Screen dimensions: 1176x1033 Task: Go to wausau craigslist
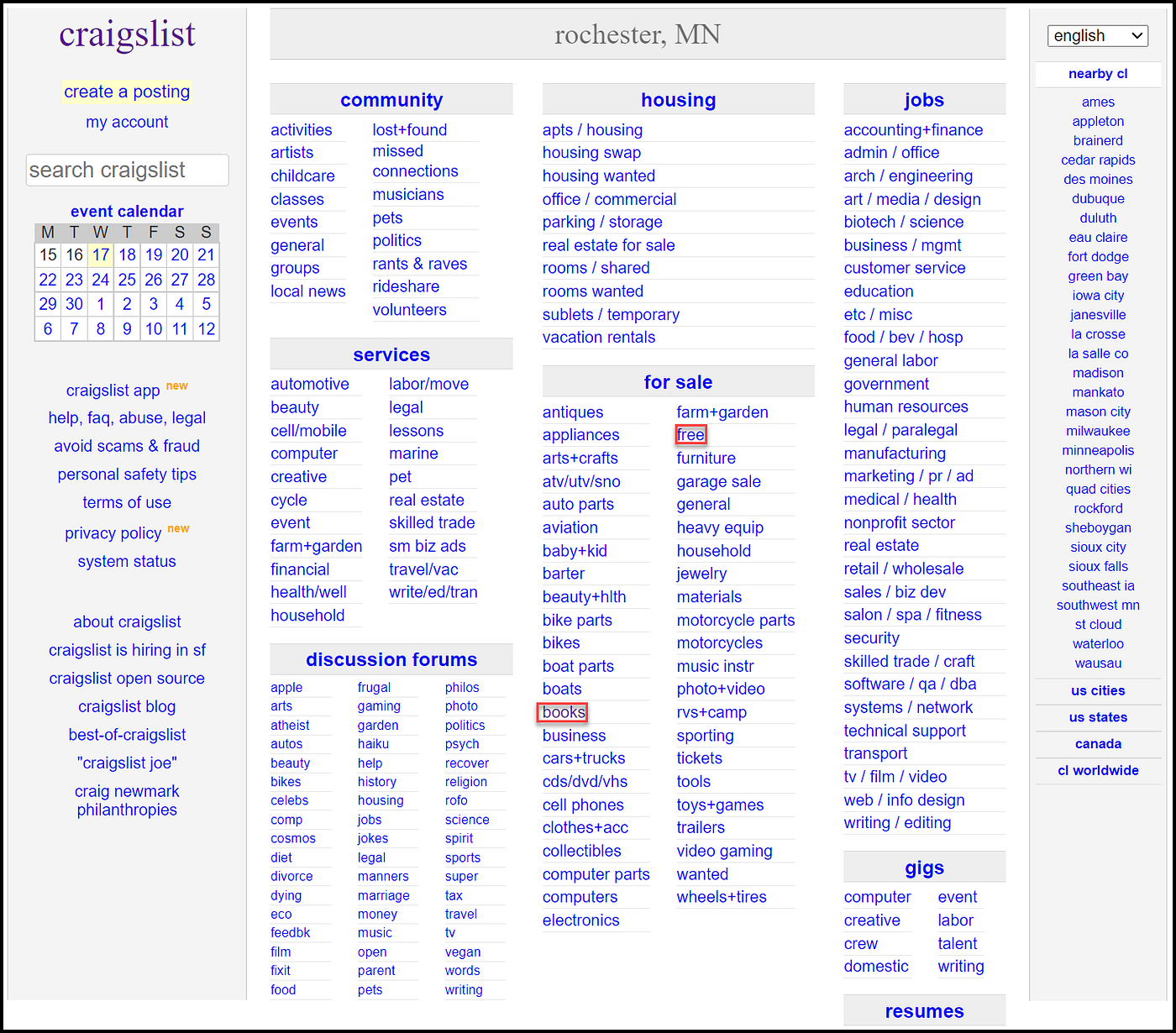click(x=1098, y=663)
